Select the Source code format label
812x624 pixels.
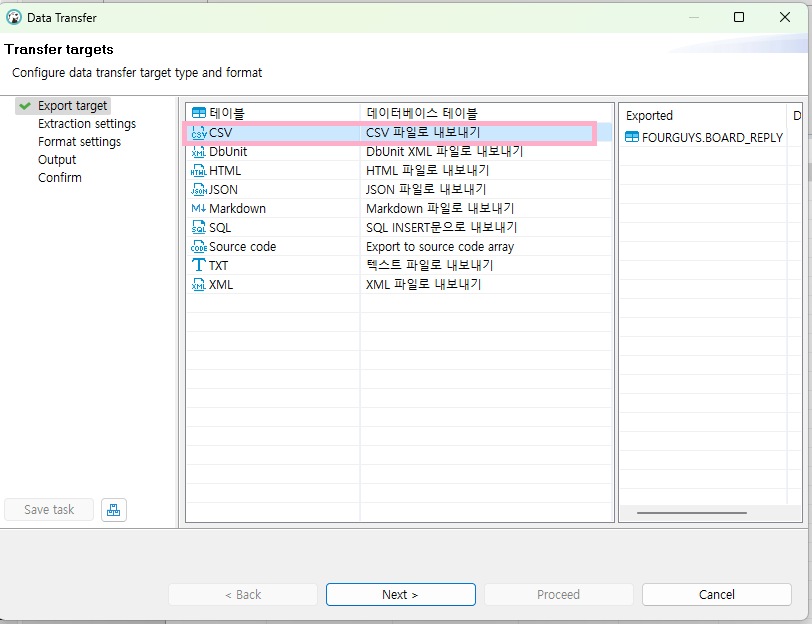242,246
